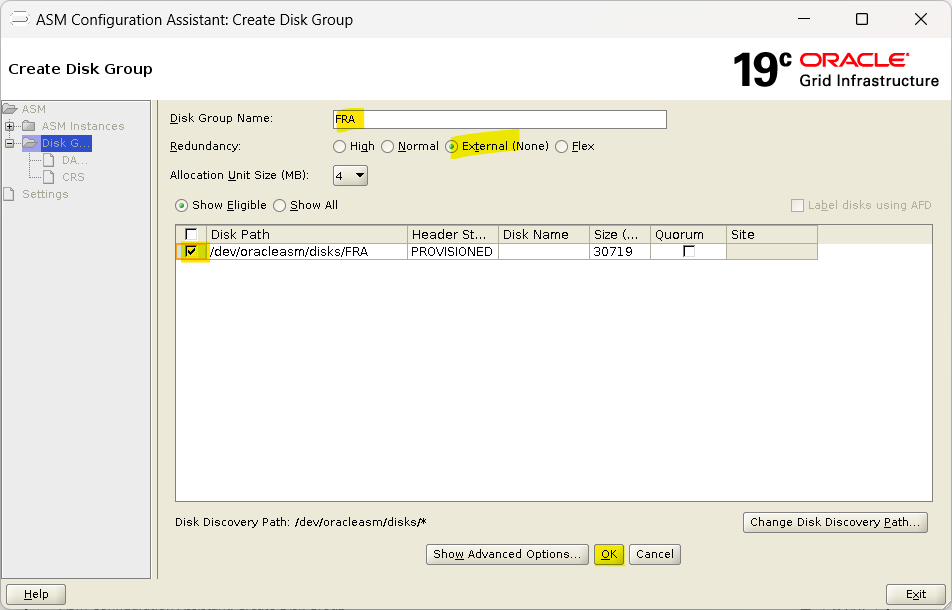Collapse the Disk G... tree node
Viewport: 952px width, 610px height.
10,143
